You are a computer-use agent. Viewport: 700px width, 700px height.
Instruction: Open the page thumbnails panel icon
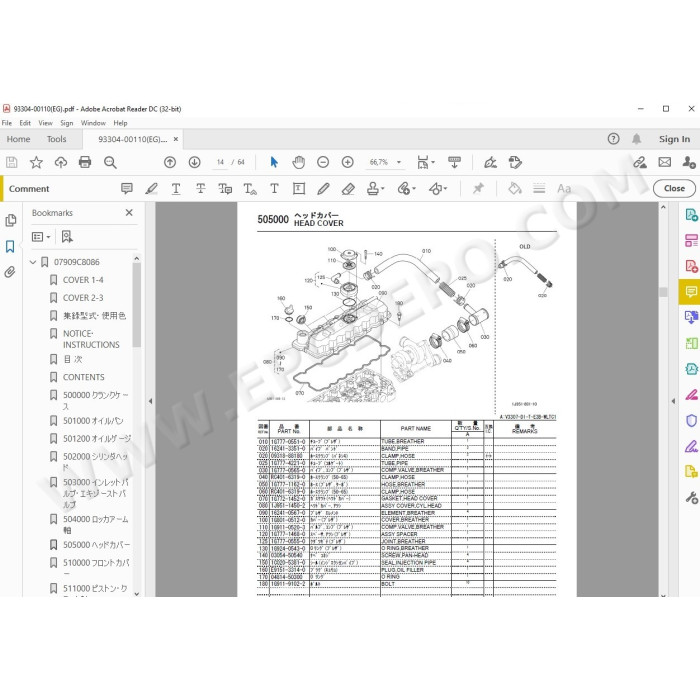coord(11,221)
